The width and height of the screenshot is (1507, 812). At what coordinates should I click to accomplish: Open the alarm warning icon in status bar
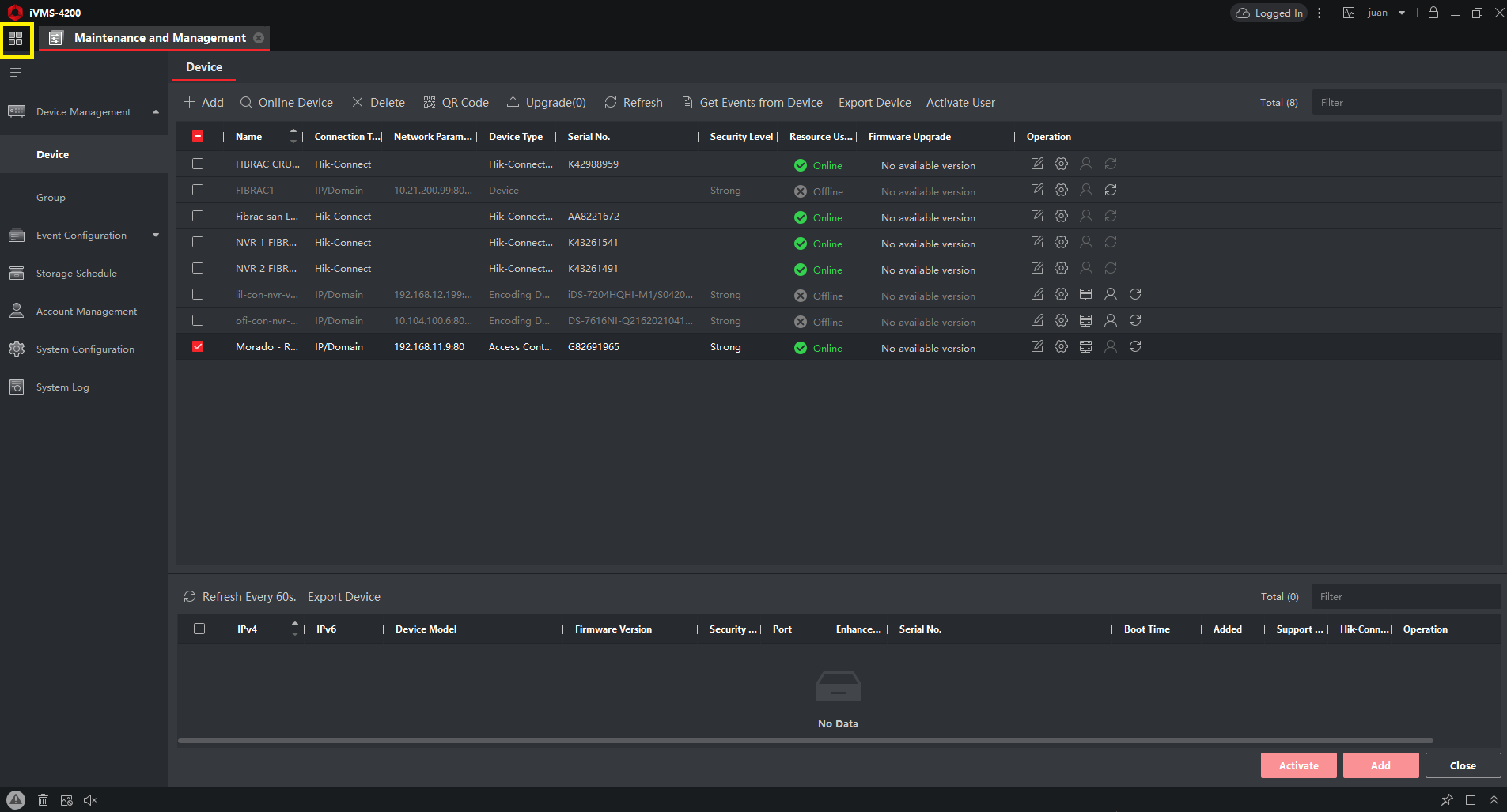tap(16, 799)
